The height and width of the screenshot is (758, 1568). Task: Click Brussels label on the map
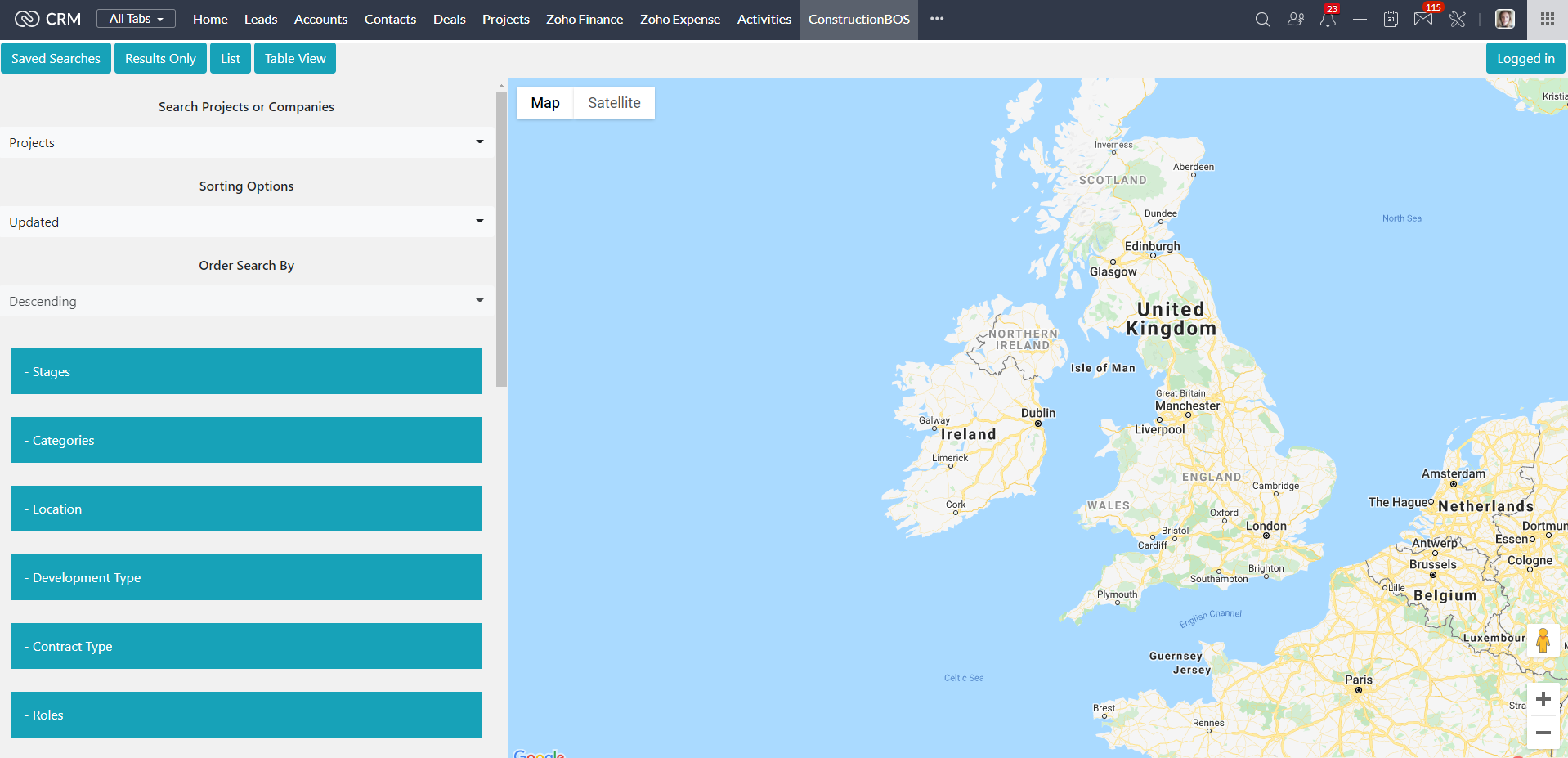click(x=1432, y=565)
